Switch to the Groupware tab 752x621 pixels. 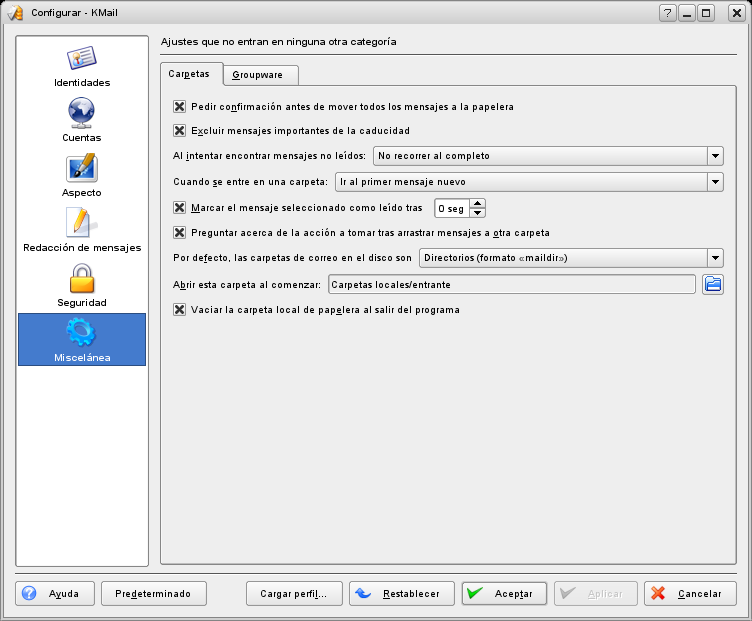[258, 75]
